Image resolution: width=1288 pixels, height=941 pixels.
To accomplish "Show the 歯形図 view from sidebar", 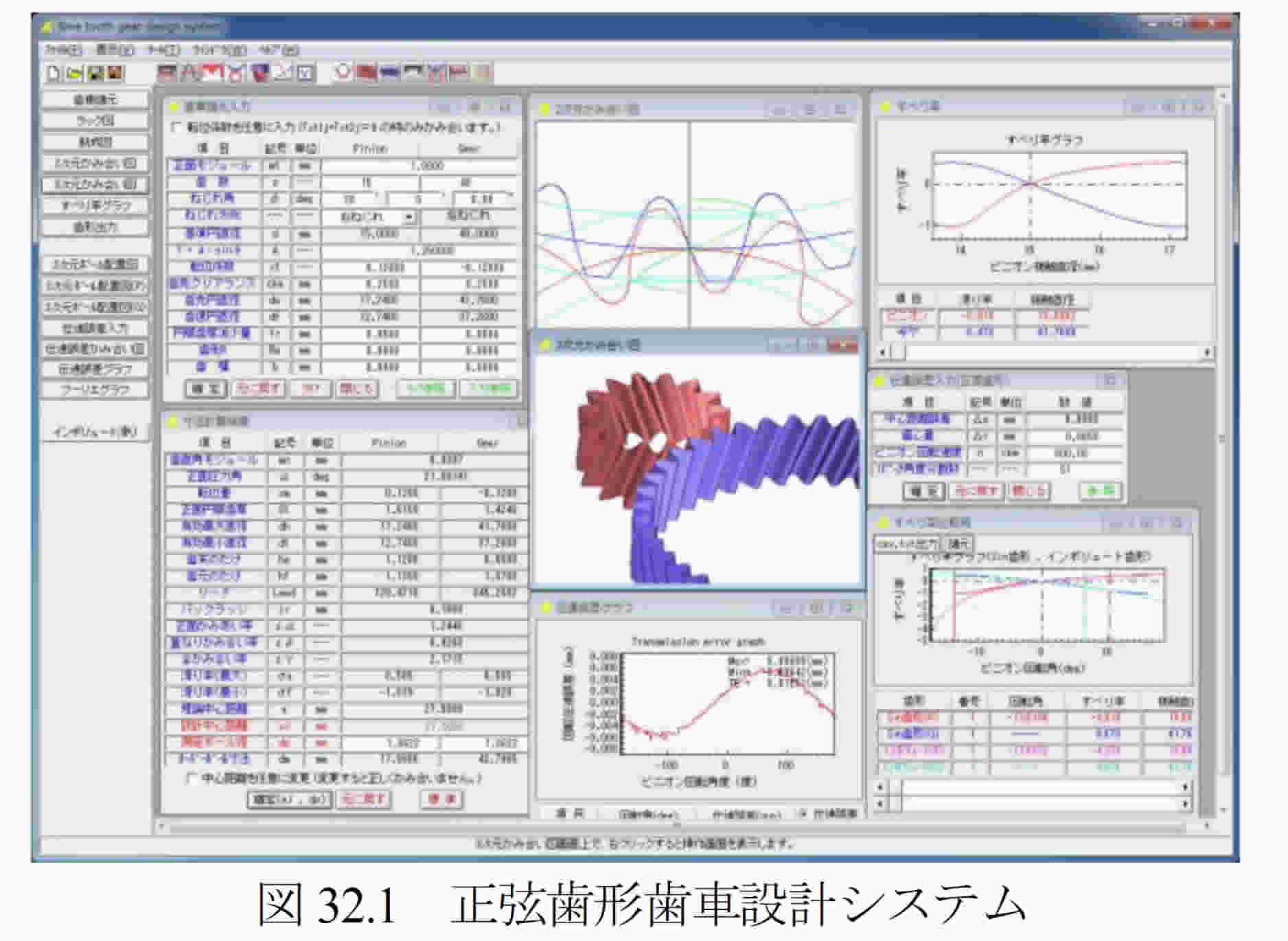I will coord(95,142).
